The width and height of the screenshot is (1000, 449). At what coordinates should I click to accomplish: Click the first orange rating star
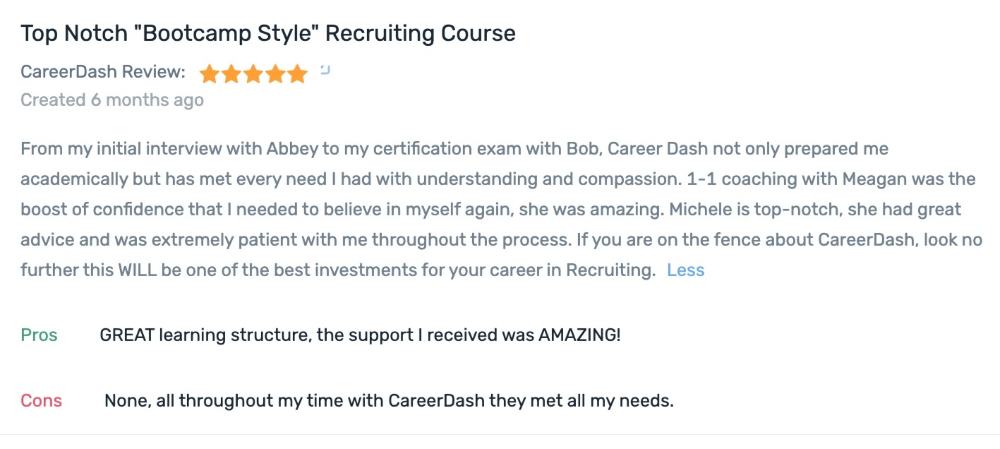[x=209, y=75]
